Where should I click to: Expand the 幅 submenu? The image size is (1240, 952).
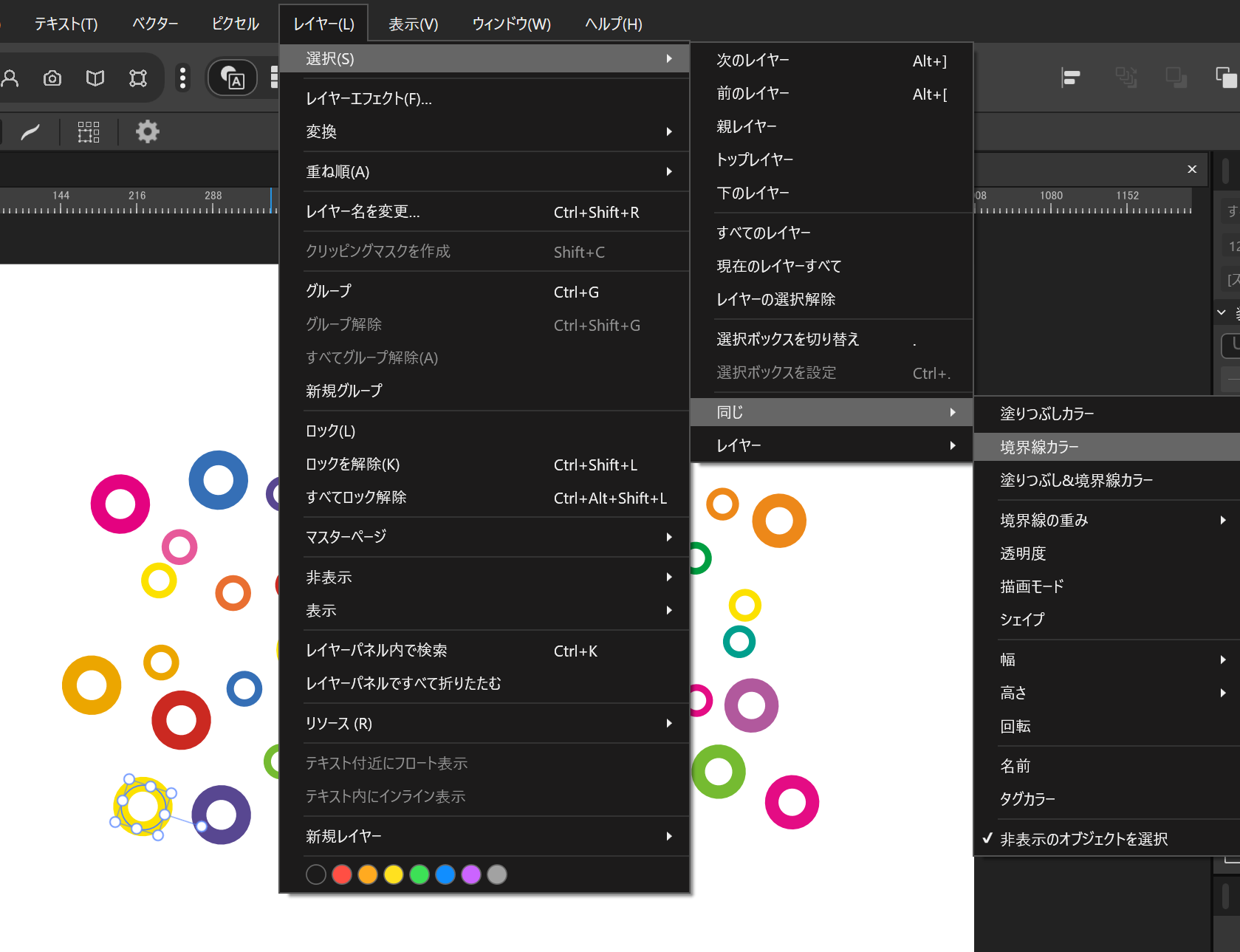tap(1106, 660)
